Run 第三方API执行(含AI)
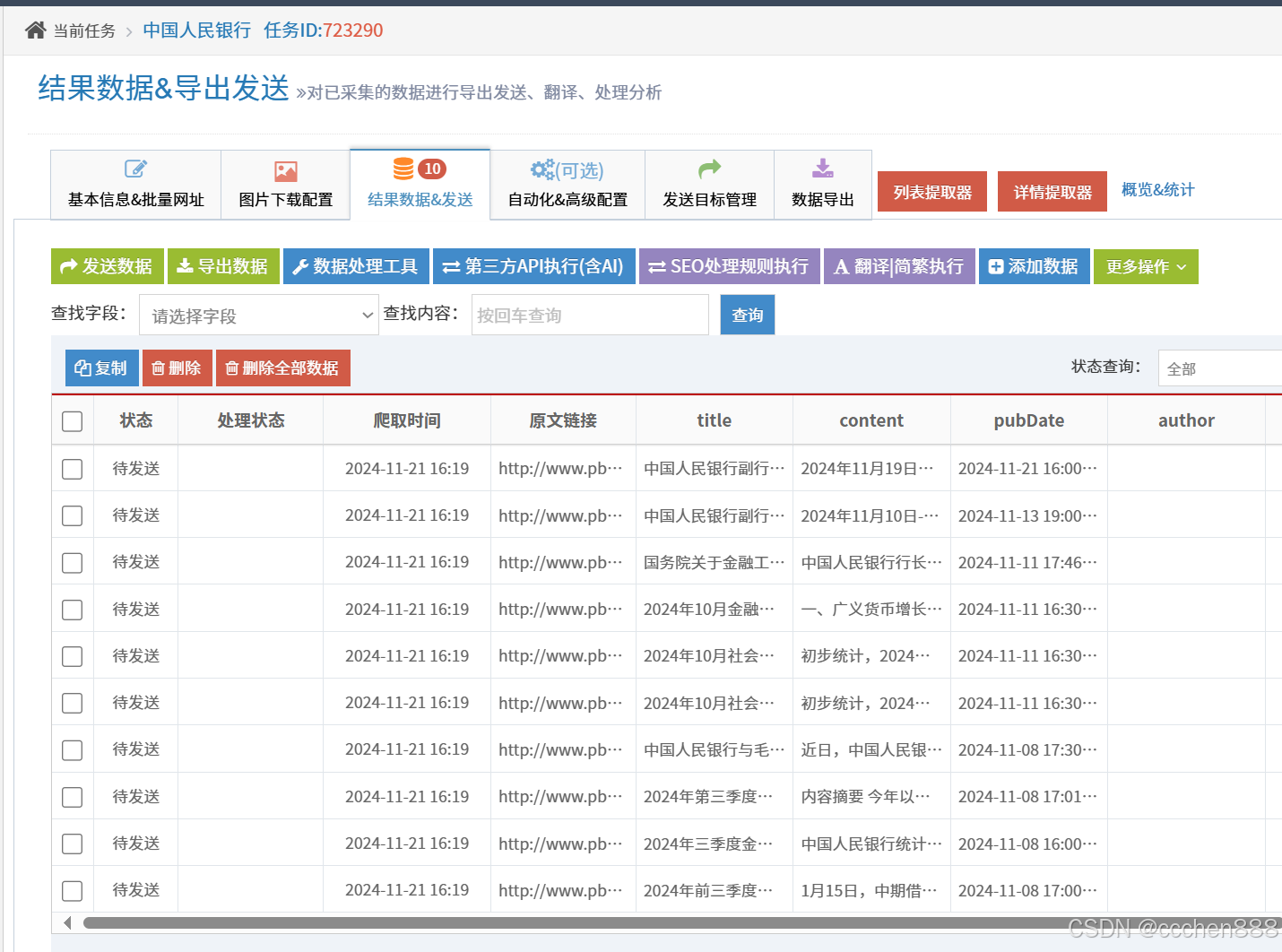The image size is (1282, 952). point(534,266)
